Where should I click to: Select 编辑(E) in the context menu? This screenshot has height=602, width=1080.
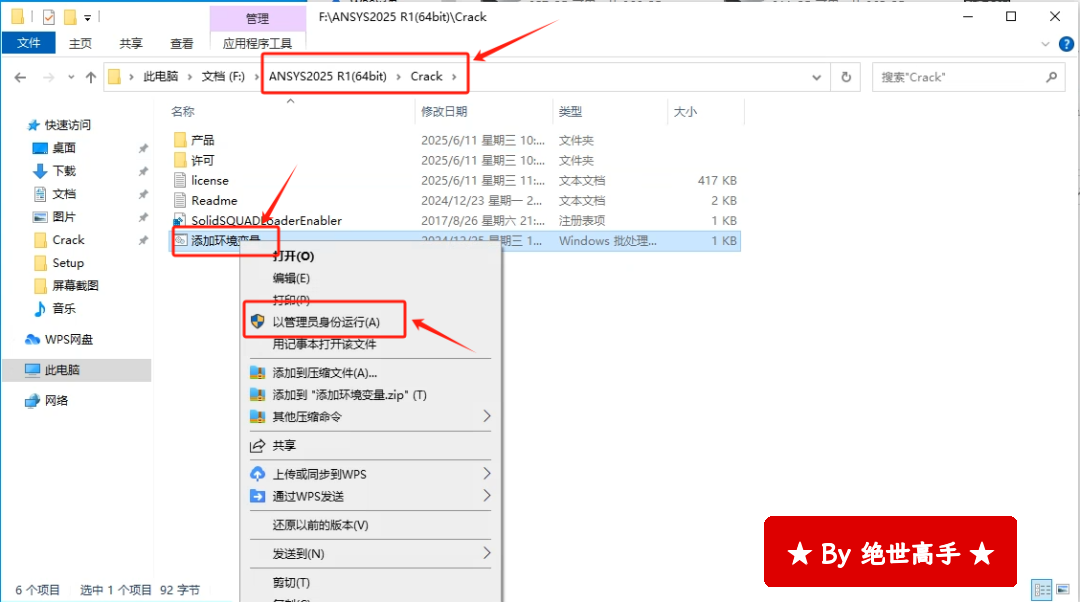pyautogui.click(x=291, y=278)
